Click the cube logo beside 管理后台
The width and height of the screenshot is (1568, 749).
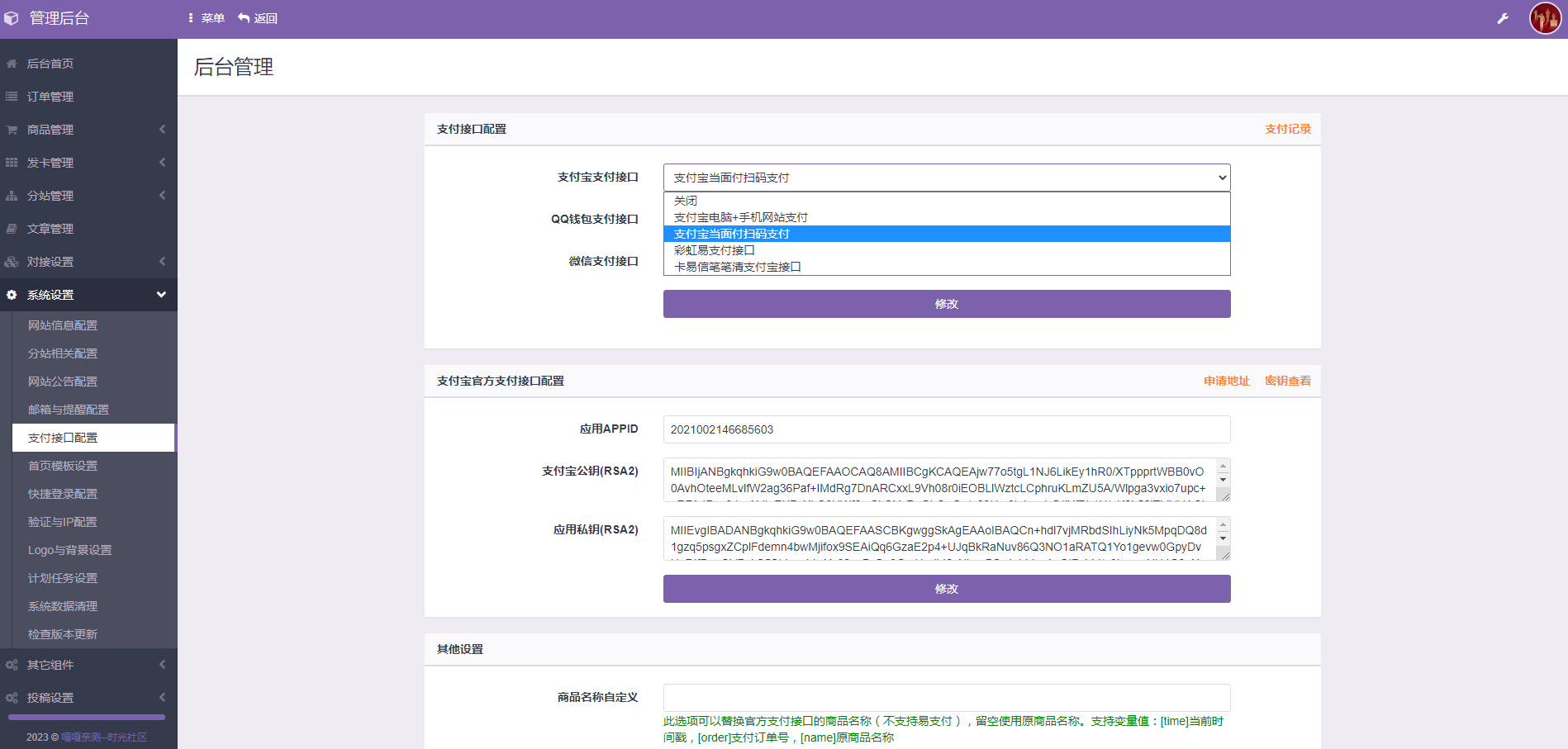click(12, 18)
